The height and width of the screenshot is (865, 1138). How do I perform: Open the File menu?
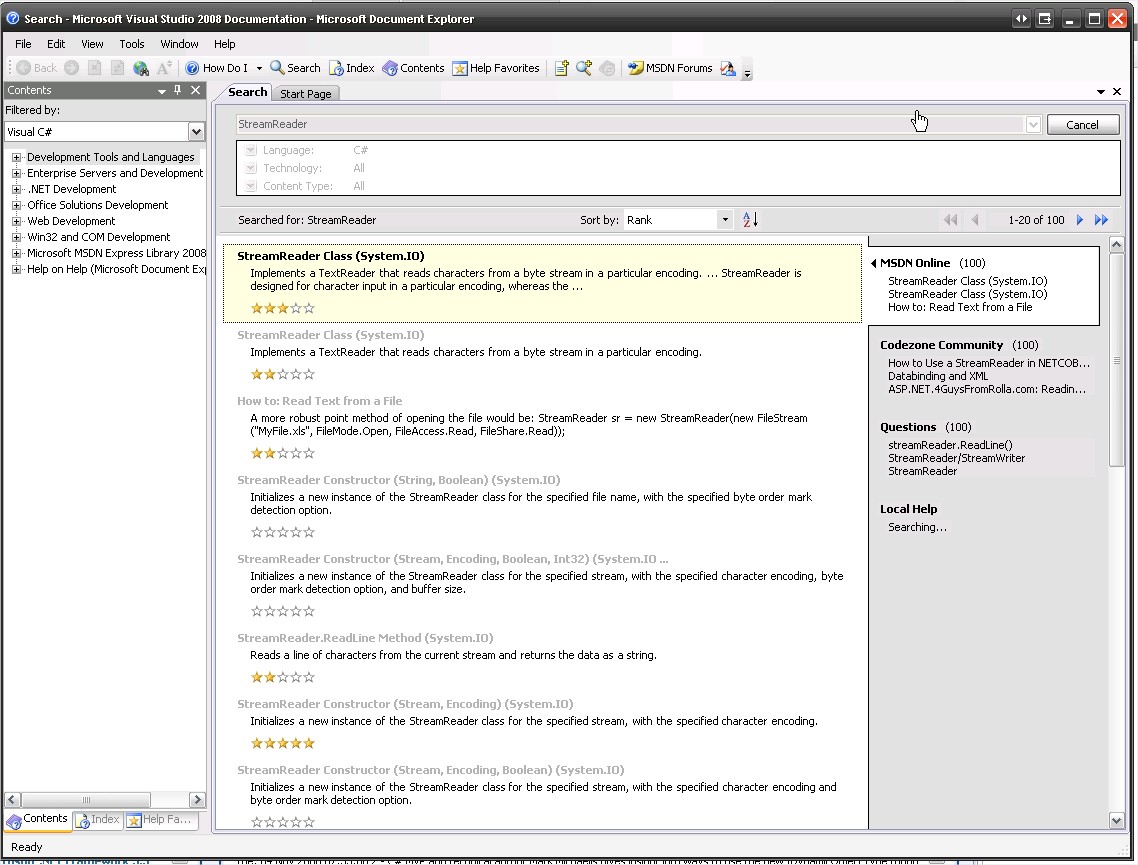(23, 44)
